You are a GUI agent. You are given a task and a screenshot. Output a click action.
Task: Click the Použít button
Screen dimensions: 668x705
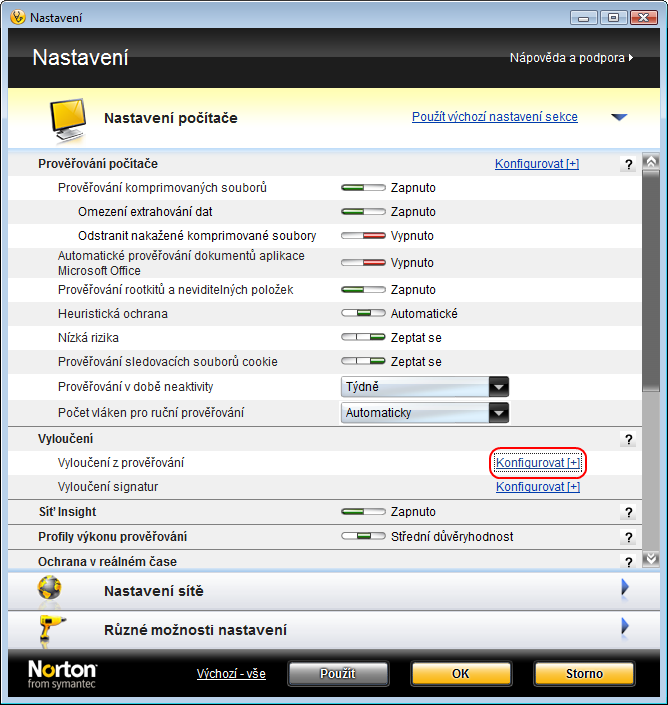[338, 674]
